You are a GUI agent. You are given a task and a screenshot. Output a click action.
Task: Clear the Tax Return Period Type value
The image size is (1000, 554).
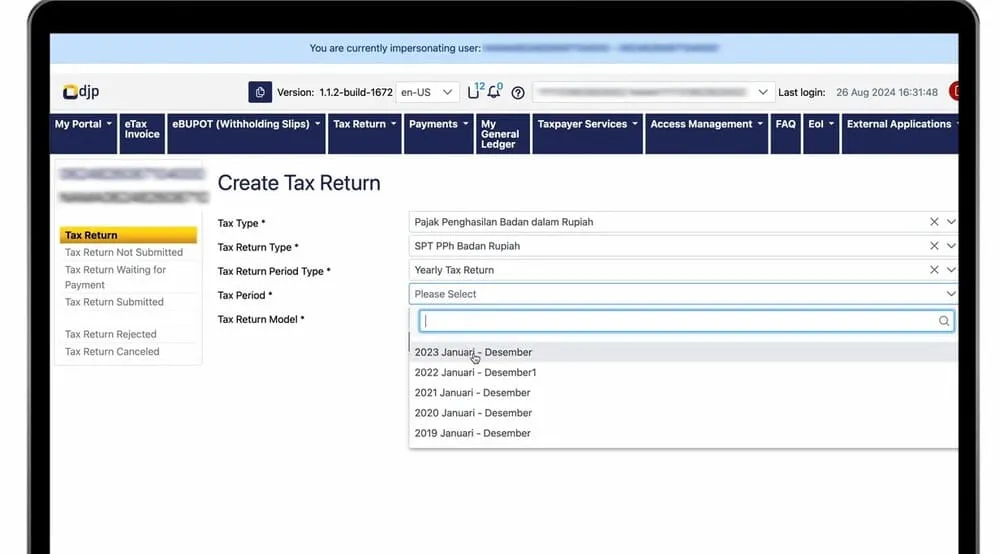(934, 270)
